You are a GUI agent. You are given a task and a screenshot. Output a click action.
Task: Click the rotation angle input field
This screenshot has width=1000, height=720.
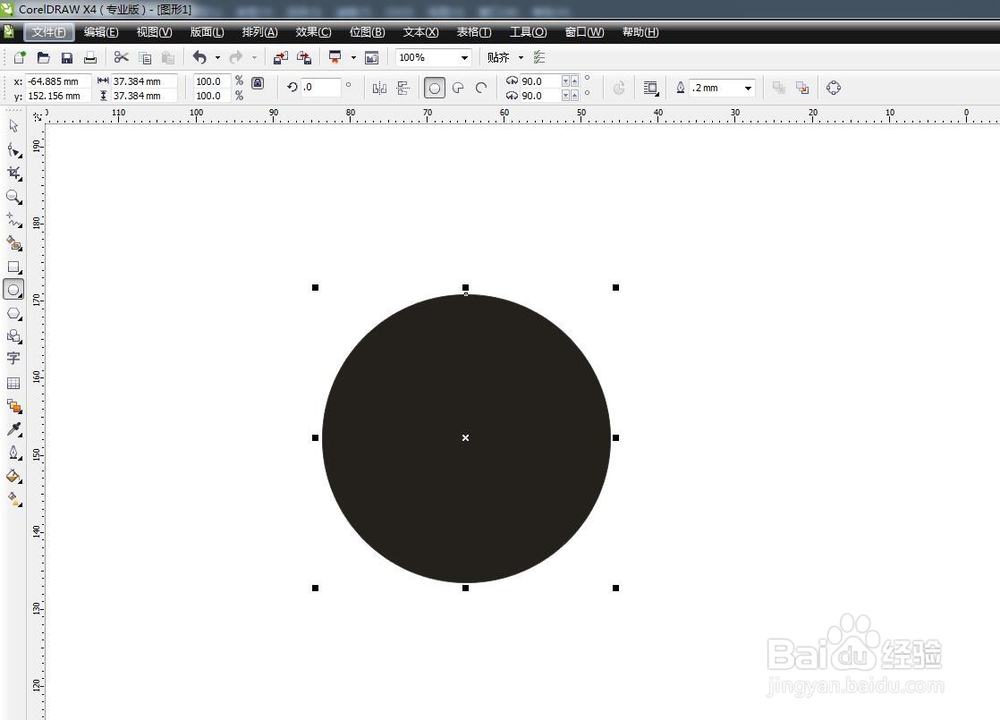click(321, 87)
